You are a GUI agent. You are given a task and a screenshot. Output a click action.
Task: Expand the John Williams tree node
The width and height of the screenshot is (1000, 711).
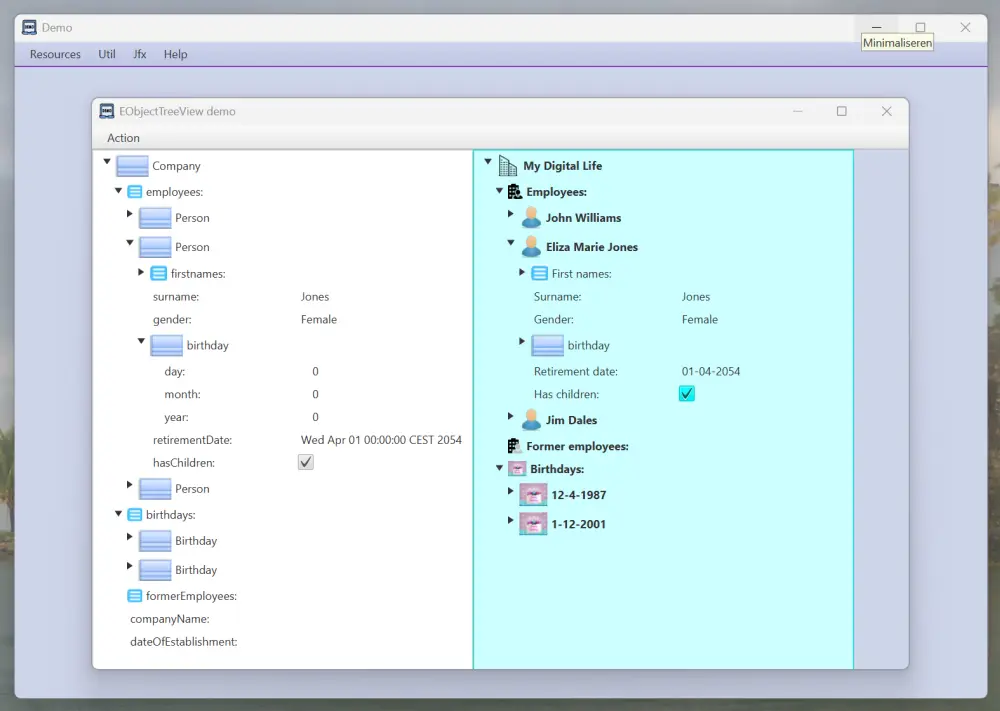point(510,214)
